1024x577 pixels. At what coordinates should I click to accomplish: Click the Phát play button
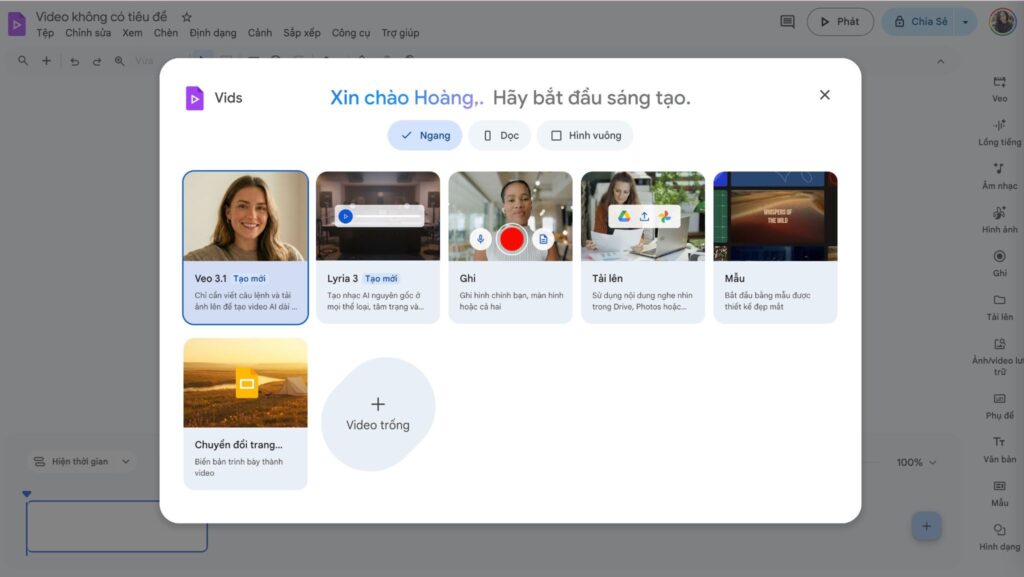[x=840, y=22]
